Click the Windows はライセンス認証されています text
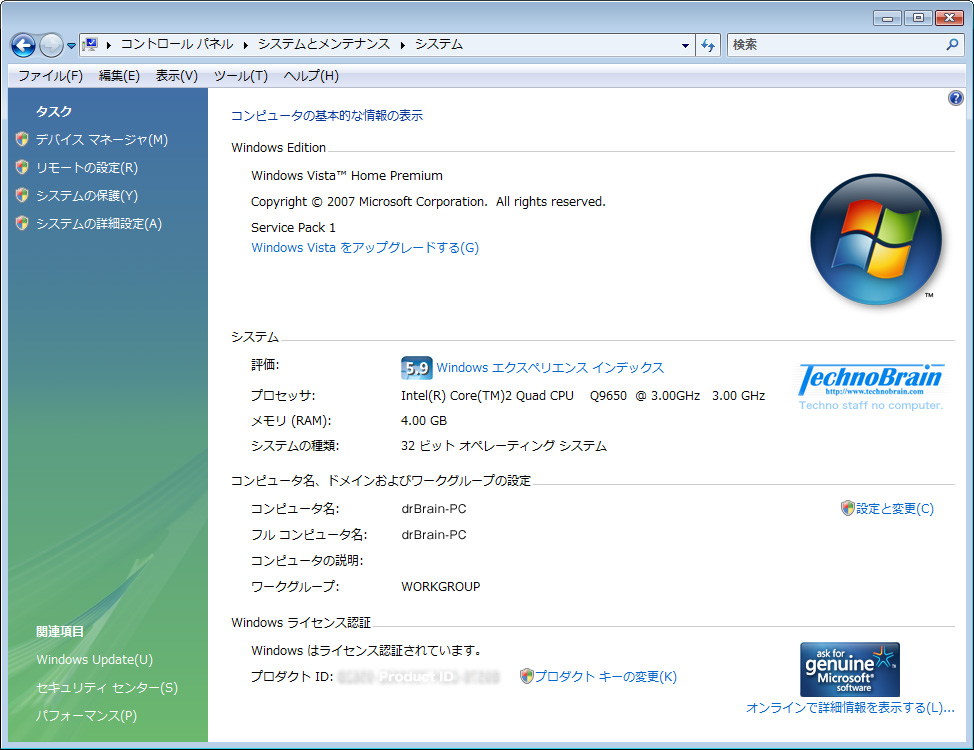The height and width of the screenshot is (750, 974). 366,651
